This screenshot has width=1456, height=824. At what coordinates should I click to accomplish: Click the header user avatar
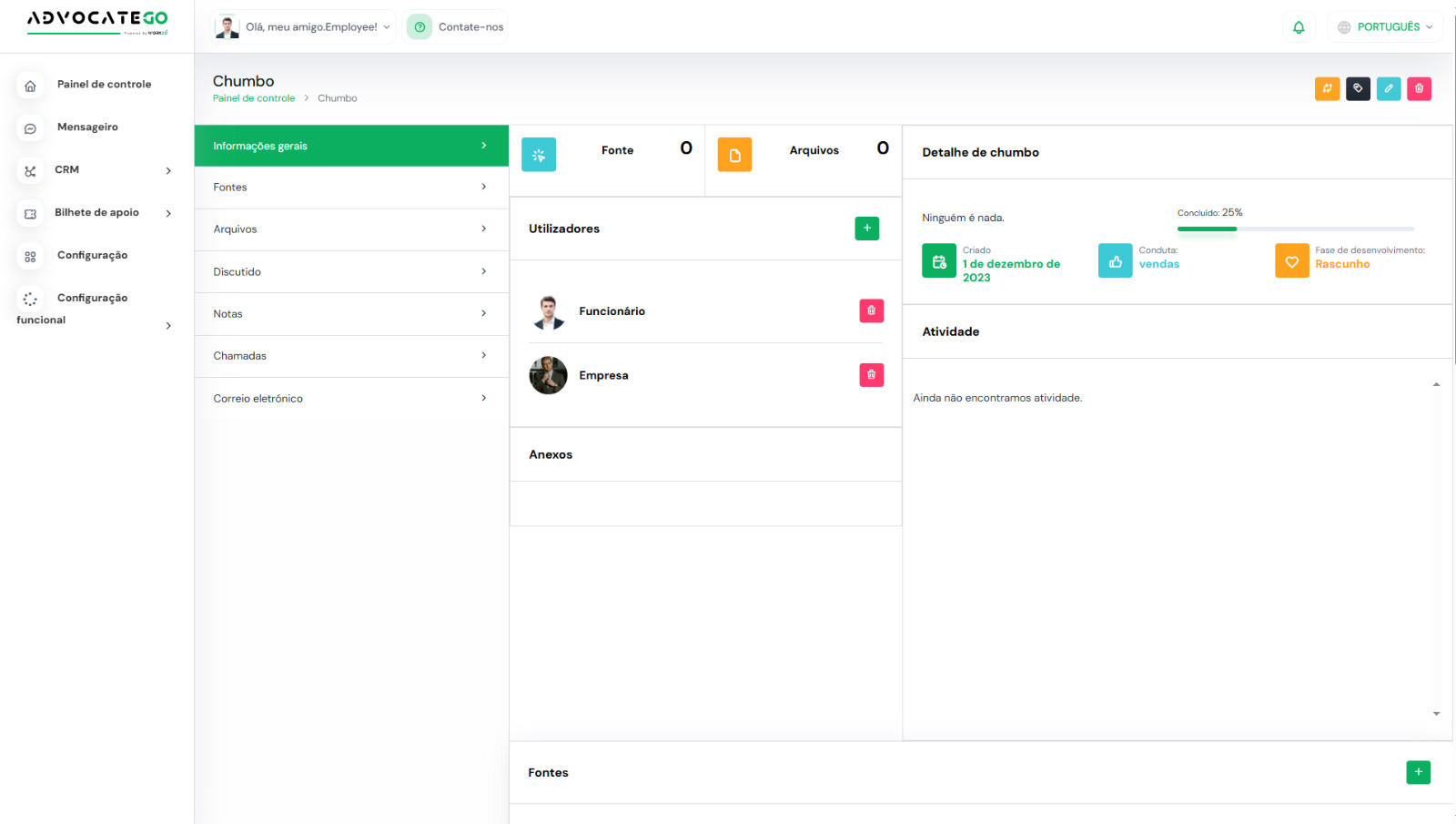(227, 27)
